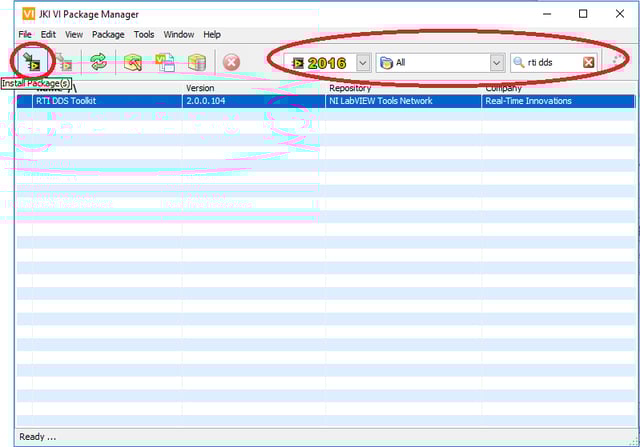
Task: Click the NI LabVIEW Tools Network cell
Action: [380, 101]
